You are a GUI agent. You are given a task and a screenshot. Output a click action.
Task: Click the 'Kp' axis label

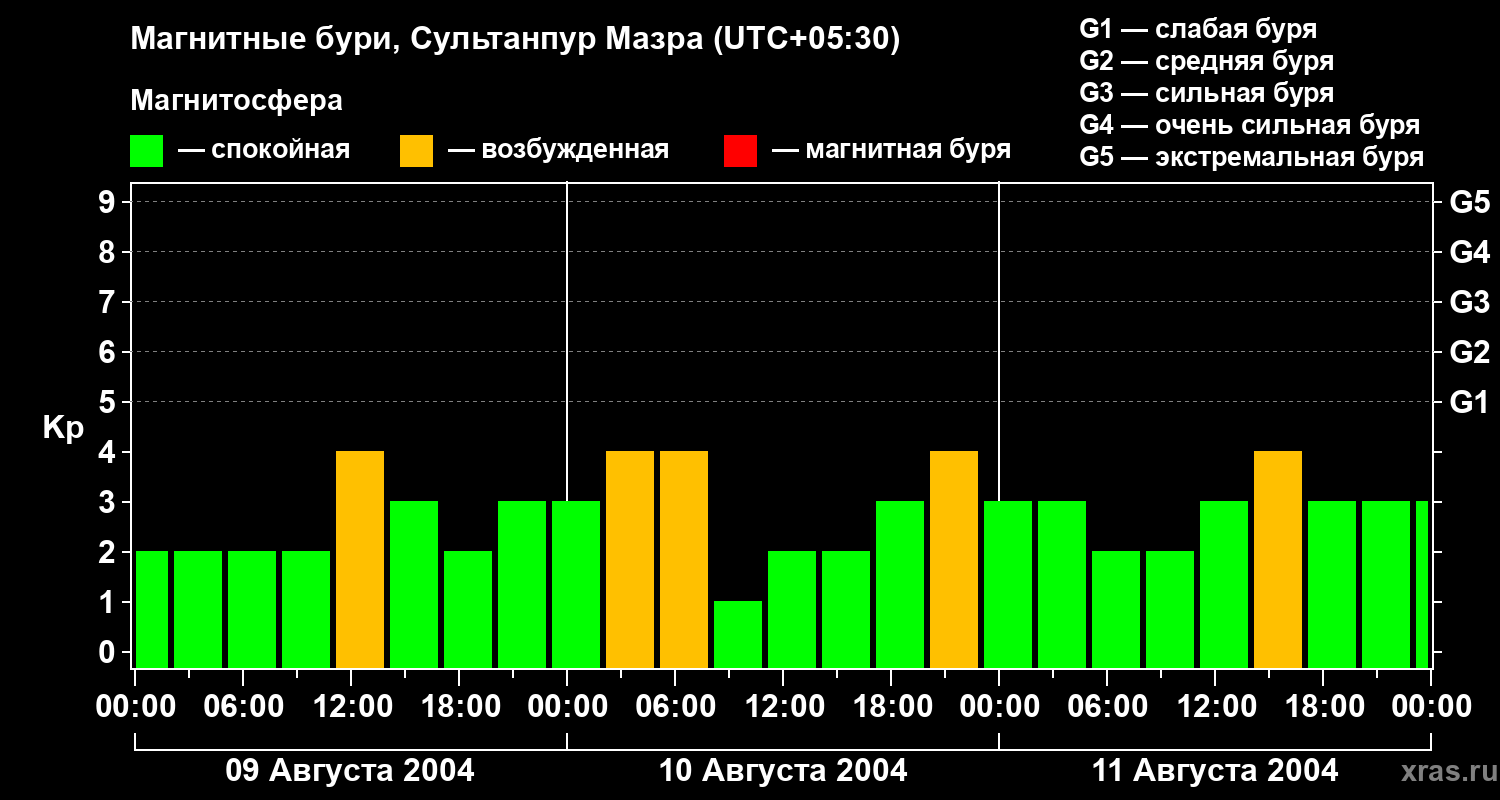pyautogui.click(x=63, y=429)
